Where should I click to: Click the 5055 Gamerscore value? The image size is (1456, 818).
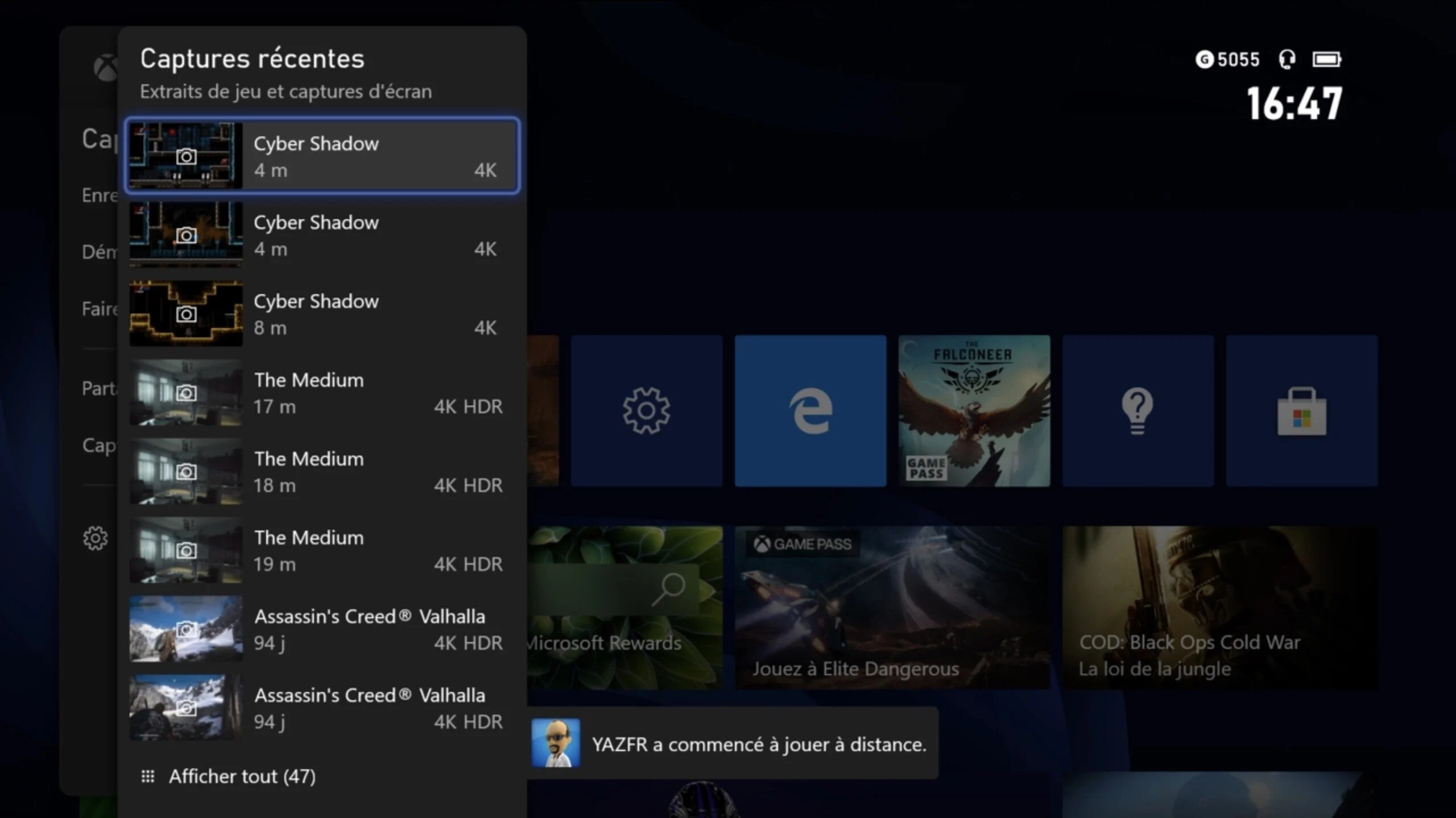[x=1238, y=60]
